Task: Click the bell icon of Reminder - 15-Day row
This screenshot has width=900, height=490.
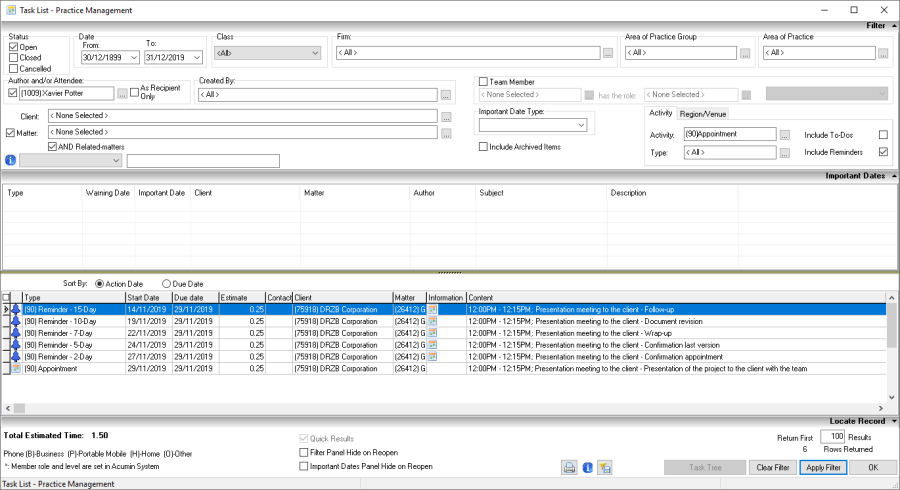Action: tap(16, 309)
